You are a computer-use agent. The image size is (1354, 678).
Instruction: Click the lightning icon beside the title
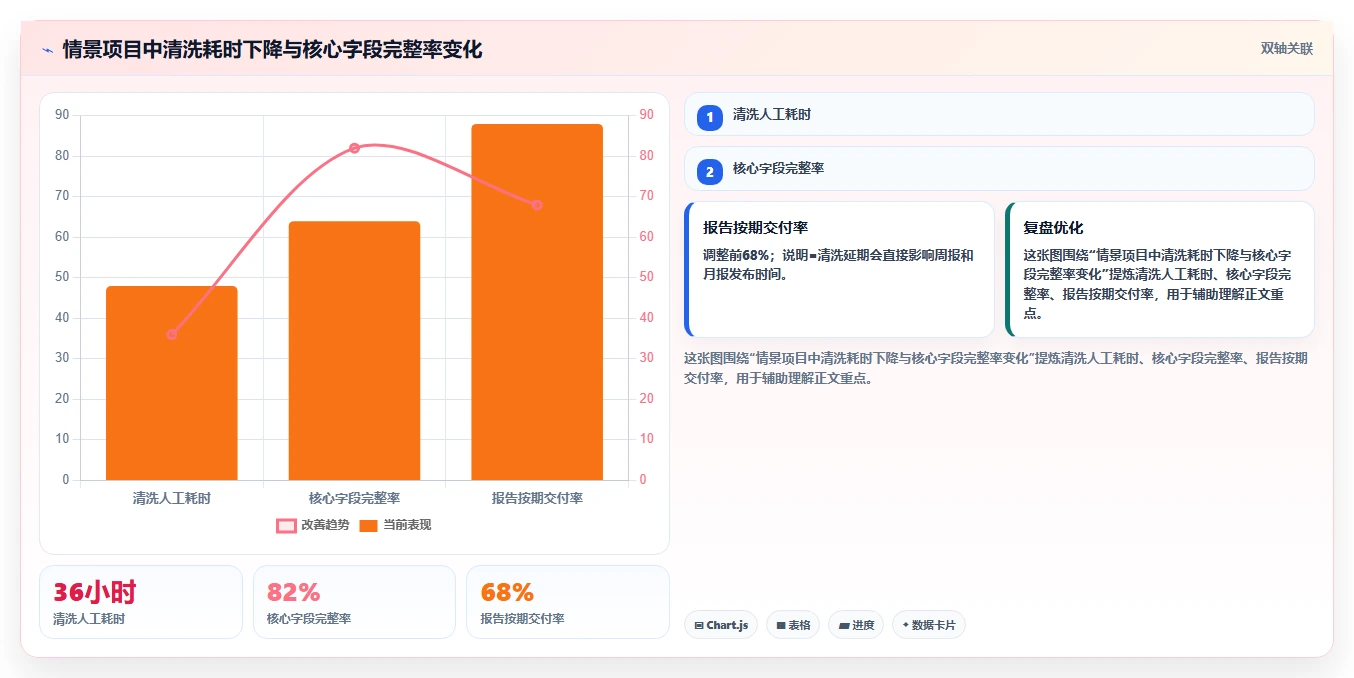tap(47, 50)
